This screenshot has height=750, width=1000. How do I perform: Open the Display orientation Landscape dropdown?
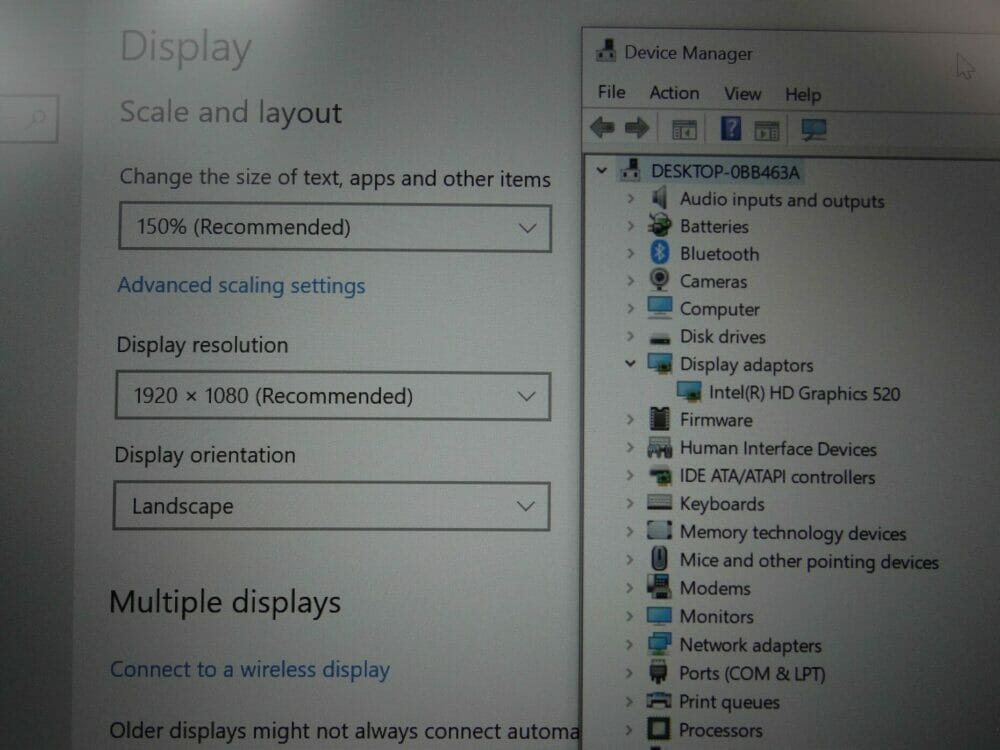tap(332, 506)
